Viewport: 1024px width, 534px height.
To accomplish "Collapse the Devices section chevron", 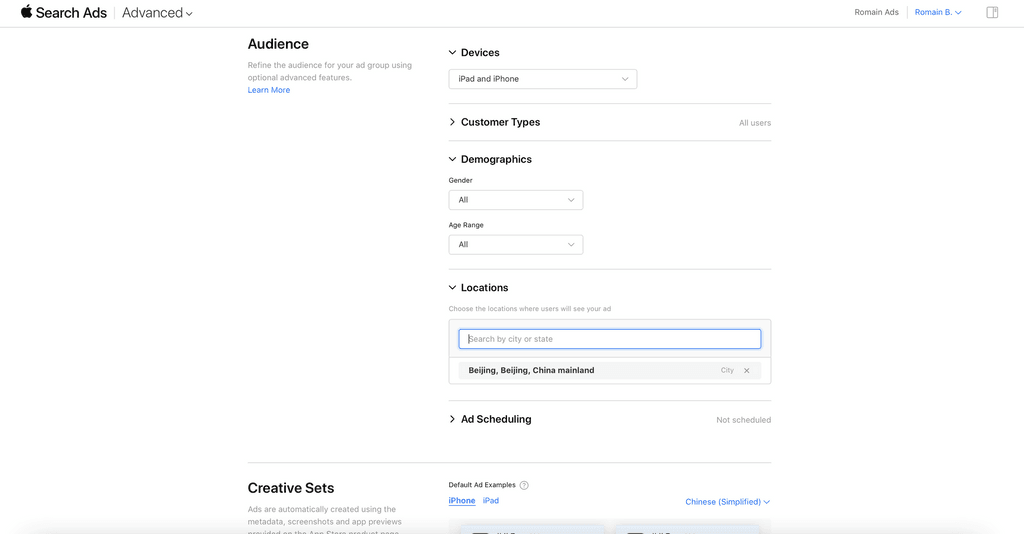I will [452, 52].
